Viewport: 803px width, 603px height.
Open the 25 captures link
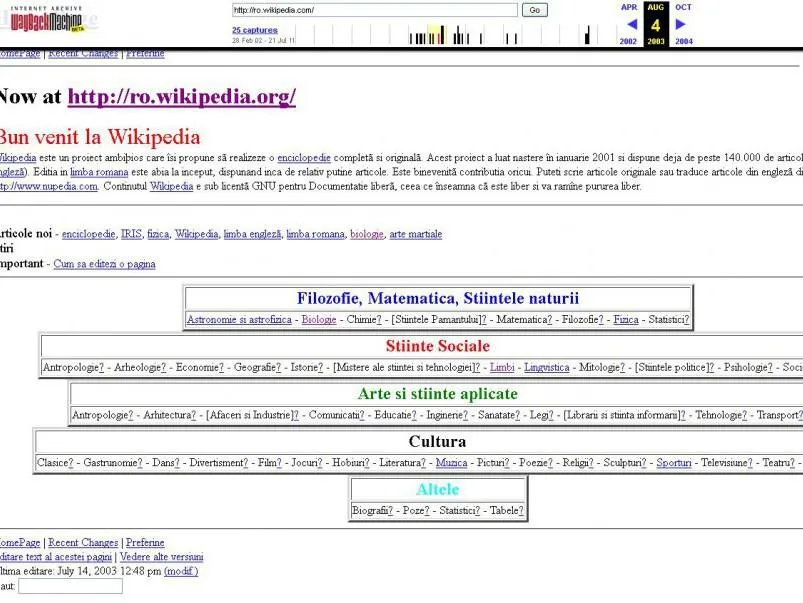pos(255,30)
